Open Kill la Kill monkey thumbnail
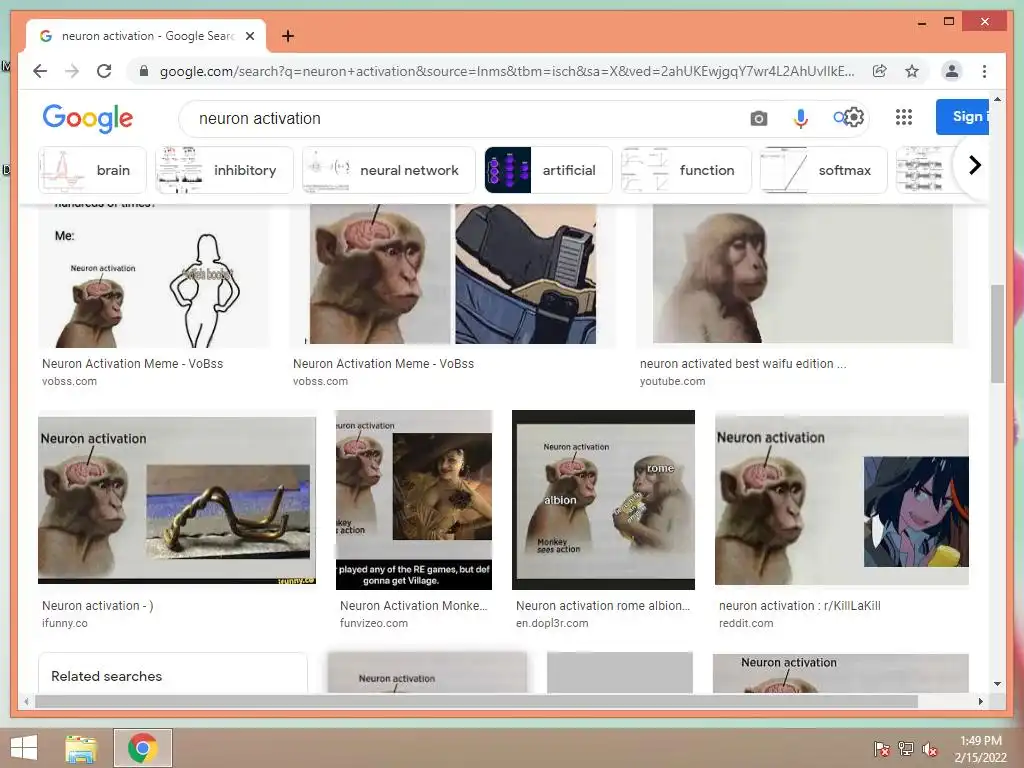This screenshot has height=768, width=1024. pos(842,500)
